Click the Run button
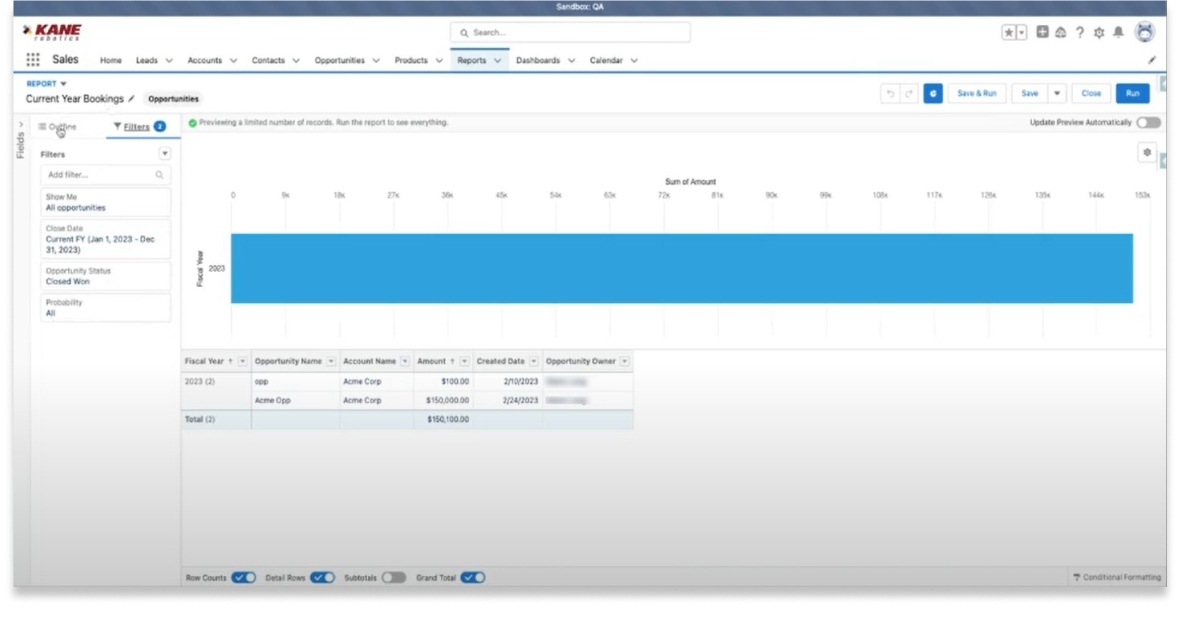 tap(1132, 93)
